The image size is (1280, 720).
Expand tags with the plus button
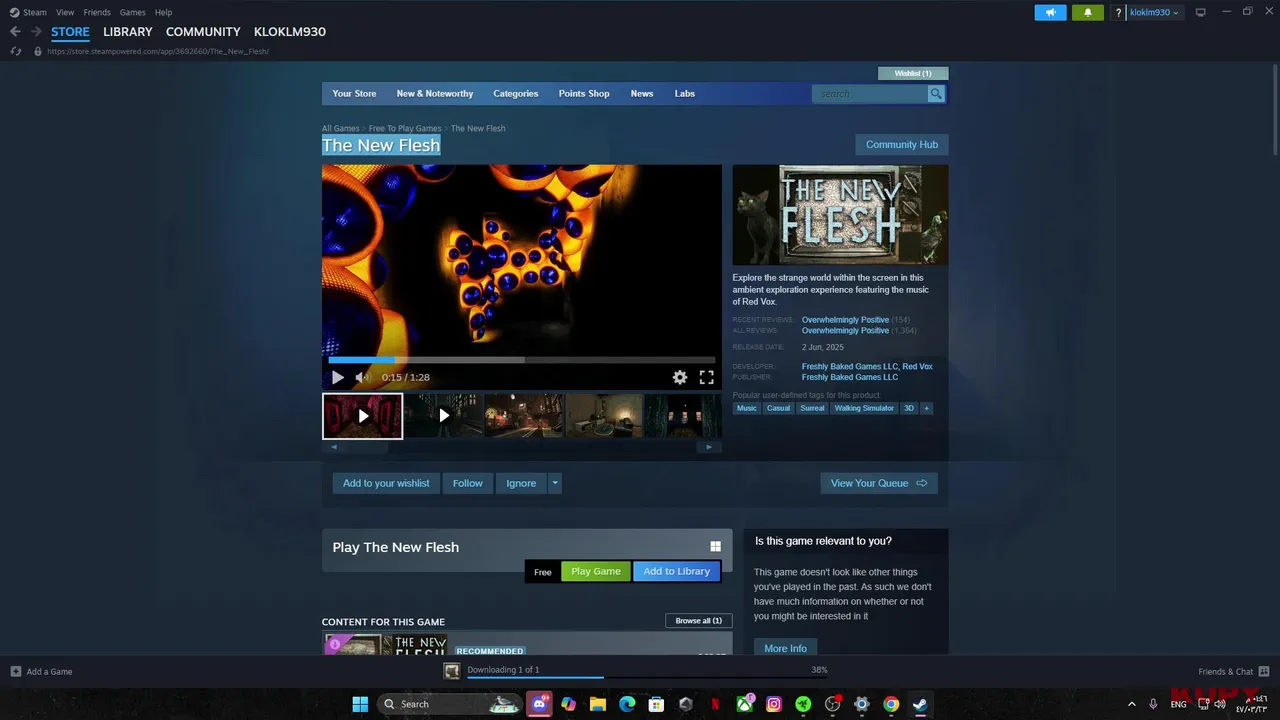click(927, 408)
